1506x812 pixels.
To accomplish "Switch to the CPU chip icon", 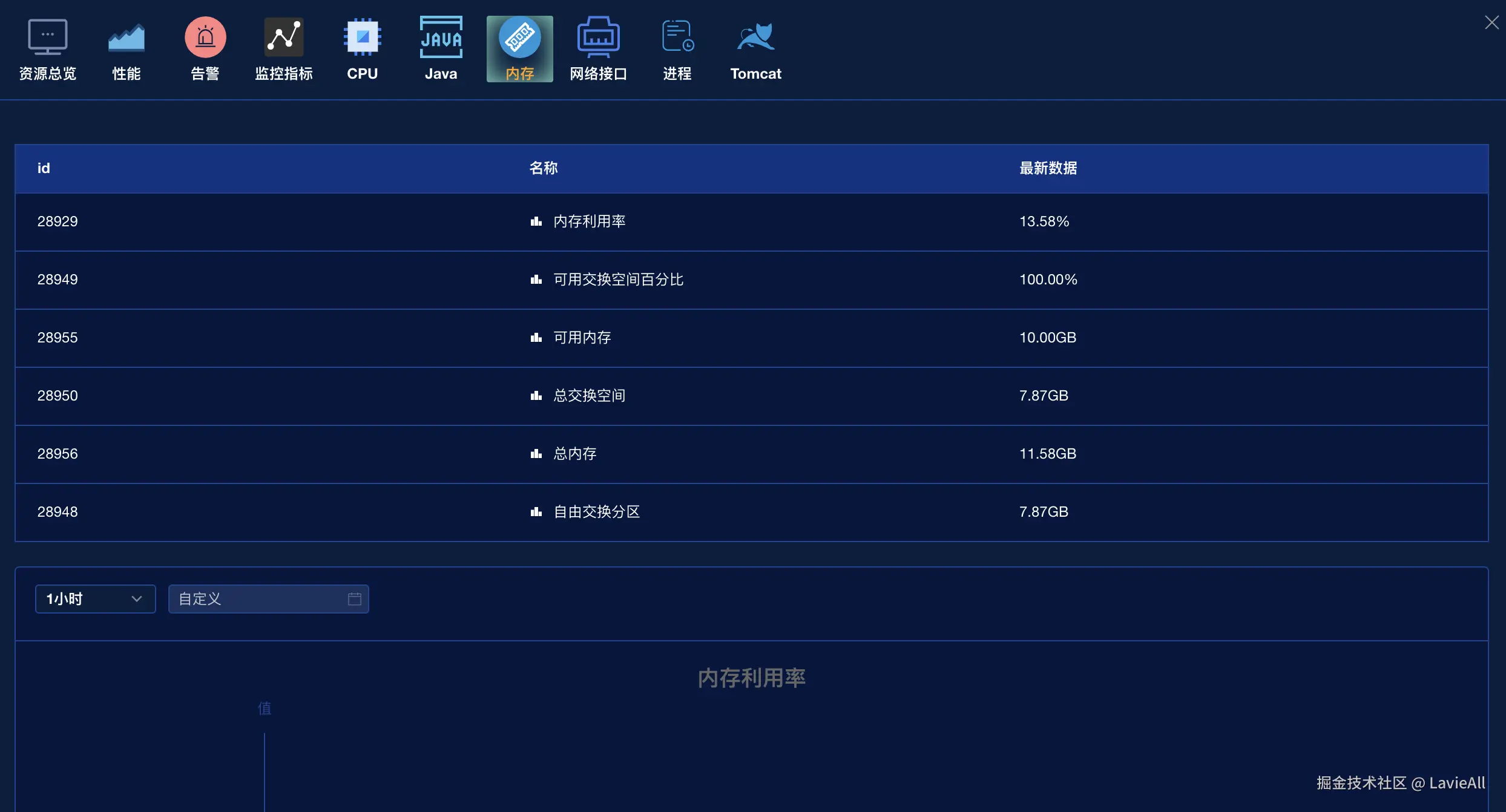I will [x=362, y=38].
